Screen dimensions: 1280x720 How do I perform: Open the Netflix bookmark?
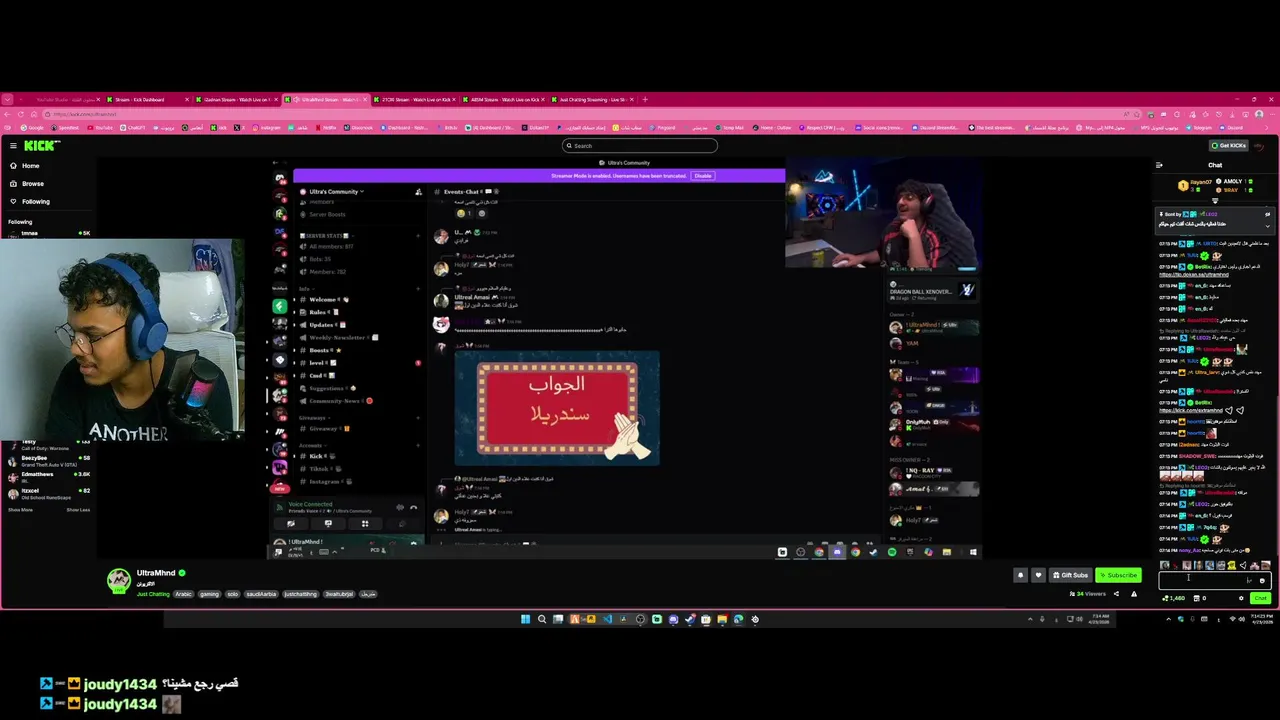326,127
